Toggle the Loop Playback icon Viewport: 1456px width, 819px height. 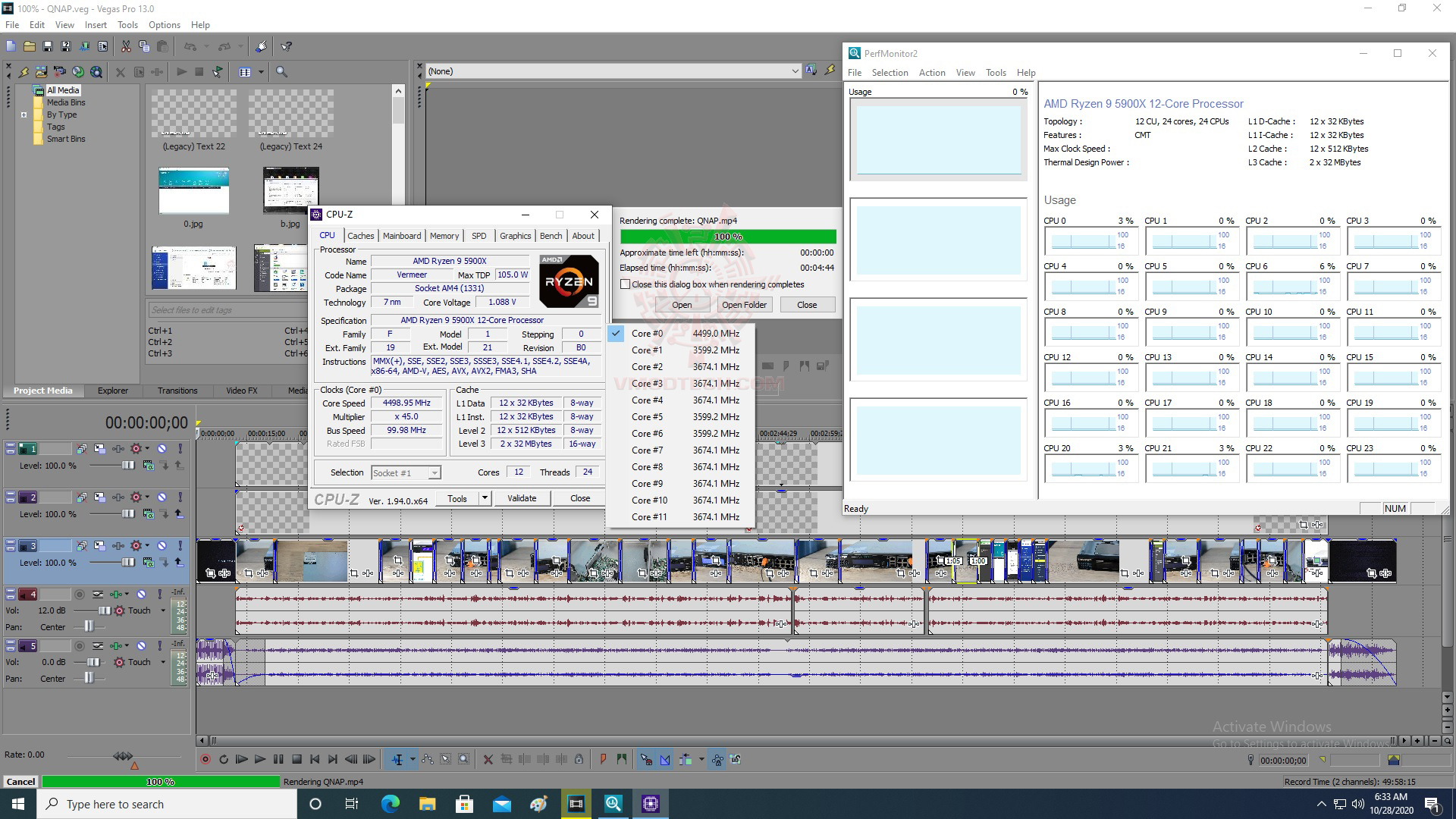click(224, 759)
